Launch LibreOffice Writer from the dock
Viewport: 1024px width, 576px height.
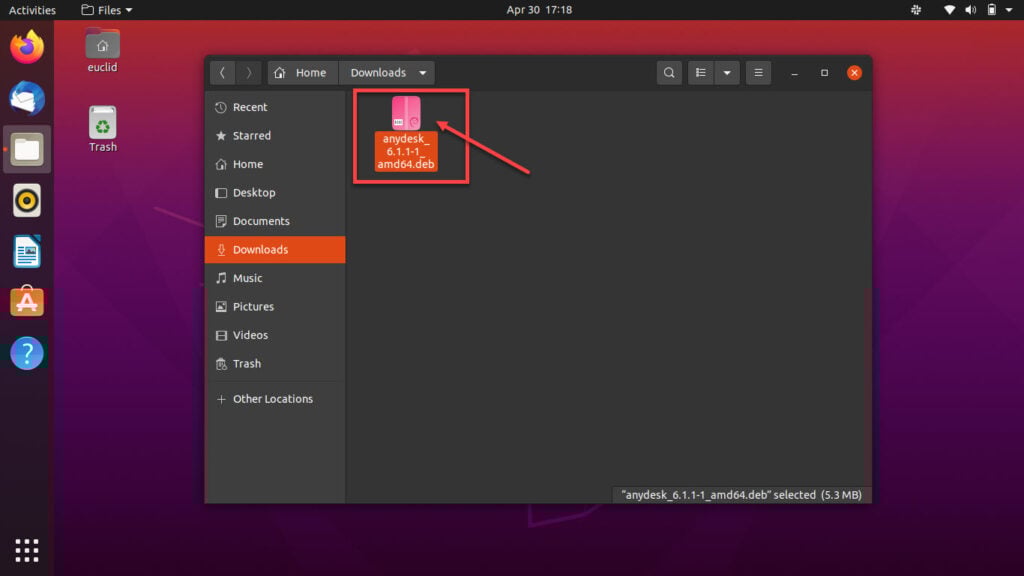tap(27, 251)
